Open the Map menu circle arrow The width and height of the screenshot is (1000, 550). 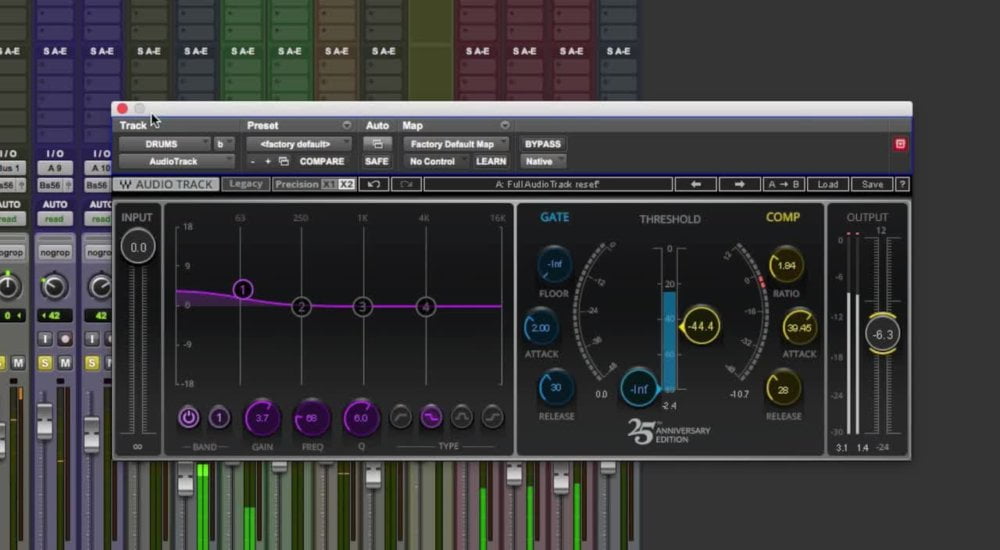coord(504,125)
